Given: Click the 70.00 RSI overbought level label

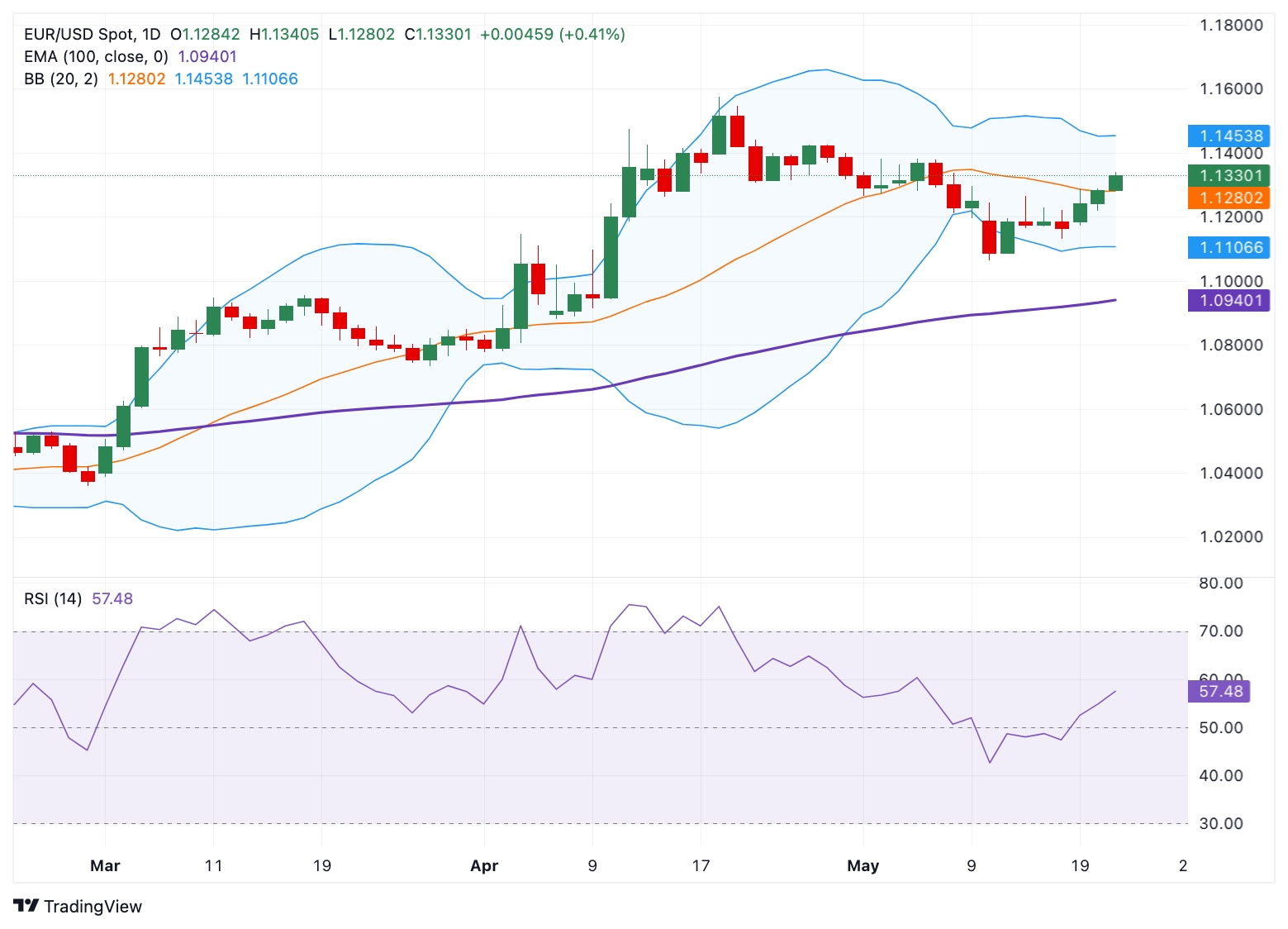Looking at the screenshot, I should coord(1220,631).
